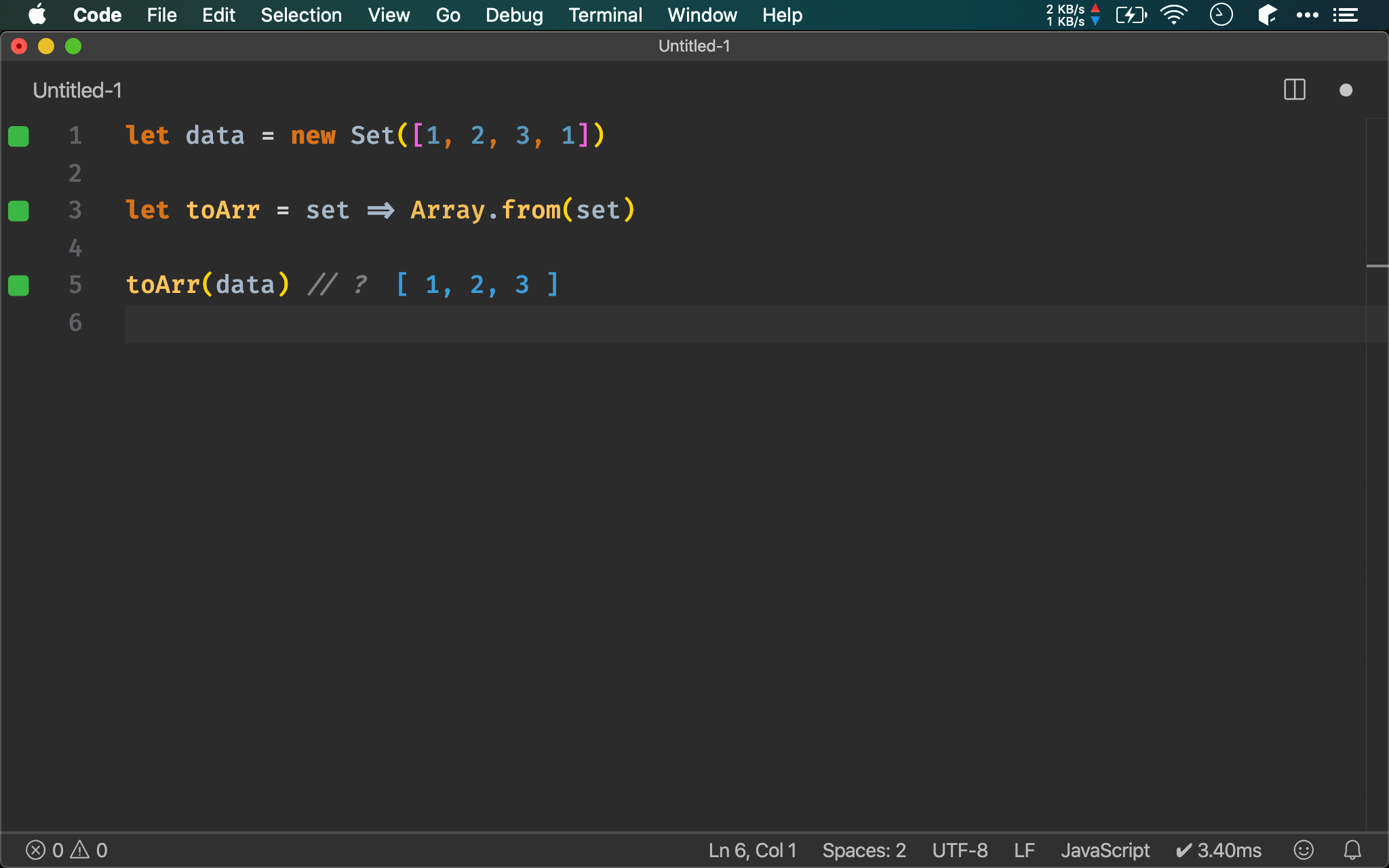The width and height of the screenshot is (1389, 868).
Task: Click the green gutter marker on line 3
Action: click(19, 211)
